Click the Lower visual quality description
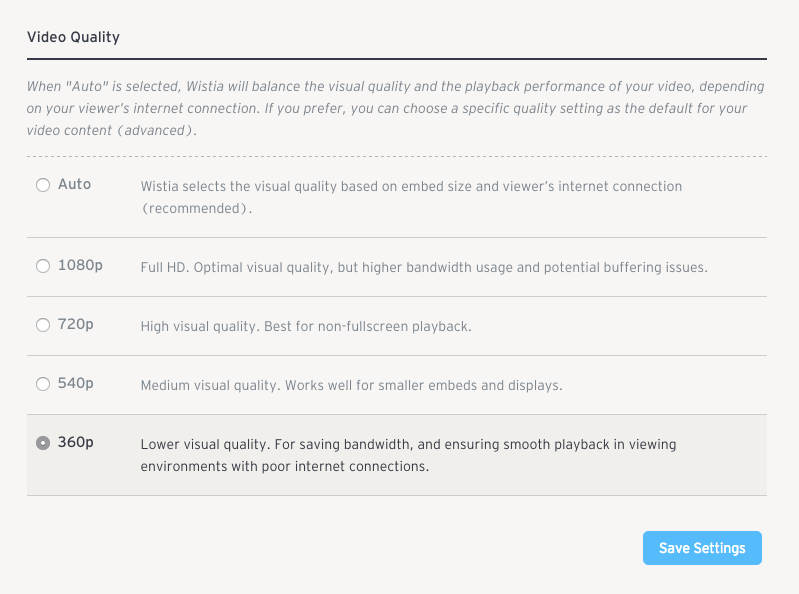Viewport: 799px width, 594px height. (408, 455)
